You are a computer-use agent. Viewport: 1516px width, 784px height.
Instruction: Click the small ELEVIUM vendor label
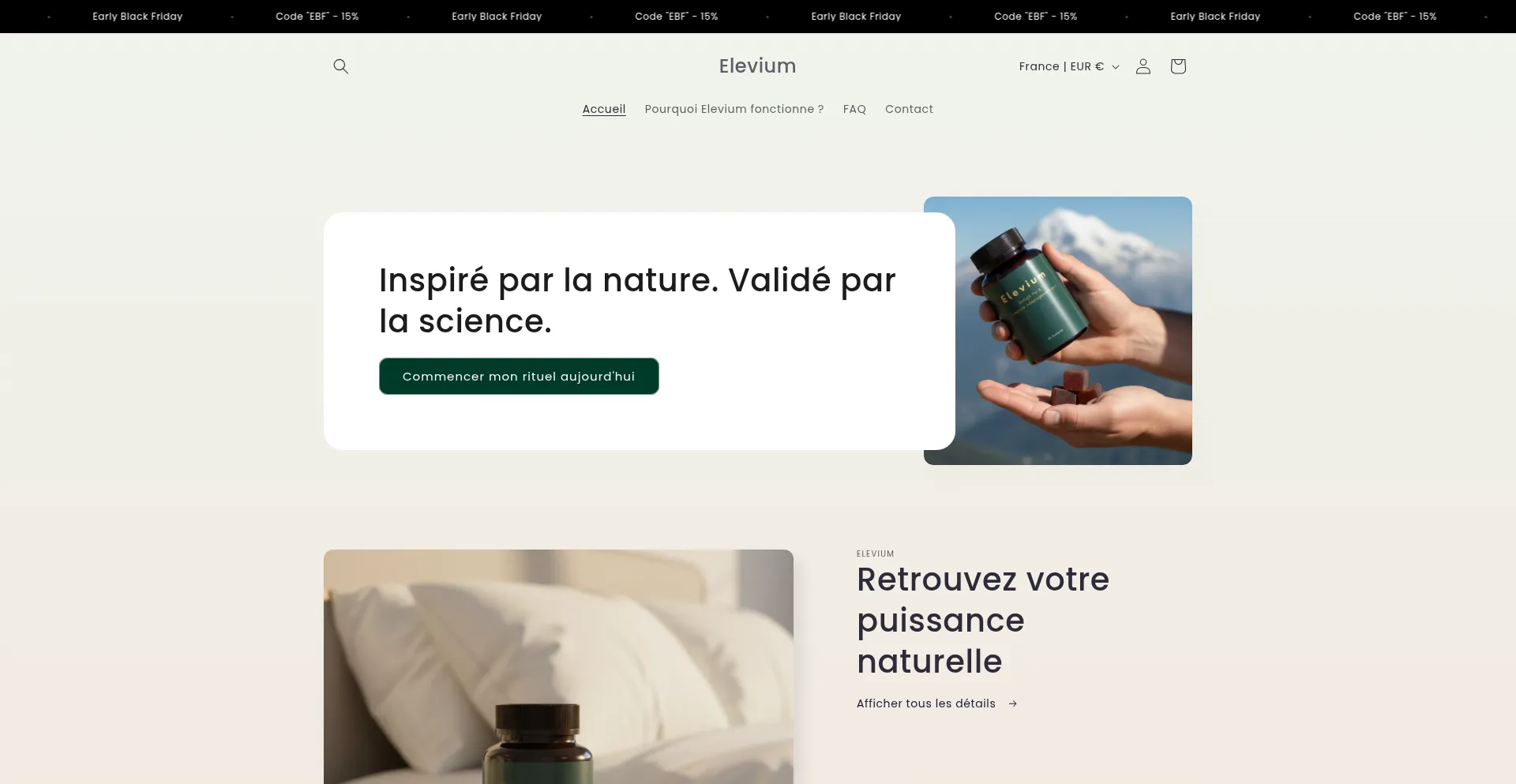(x=875, y=553)
